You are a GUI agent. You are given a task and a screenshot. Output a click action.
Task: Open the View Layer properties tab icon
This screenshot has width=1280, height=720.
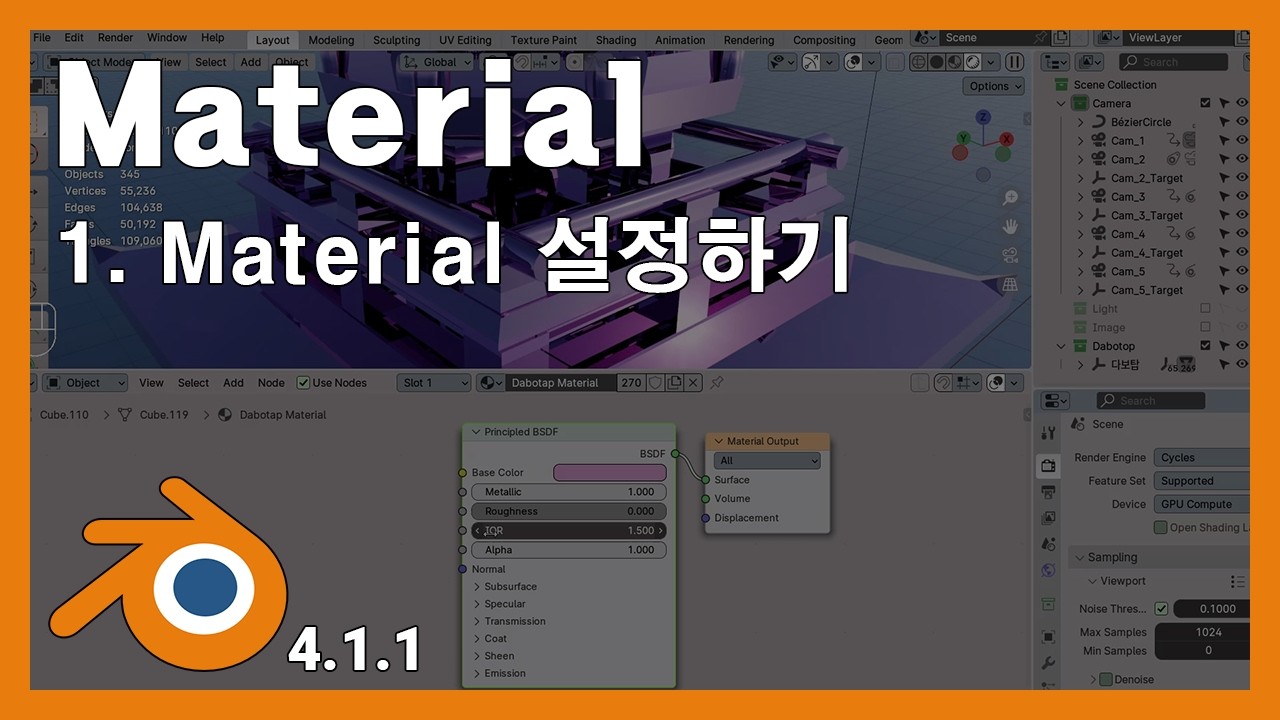pyautogui.click(x=1048, y=518)
